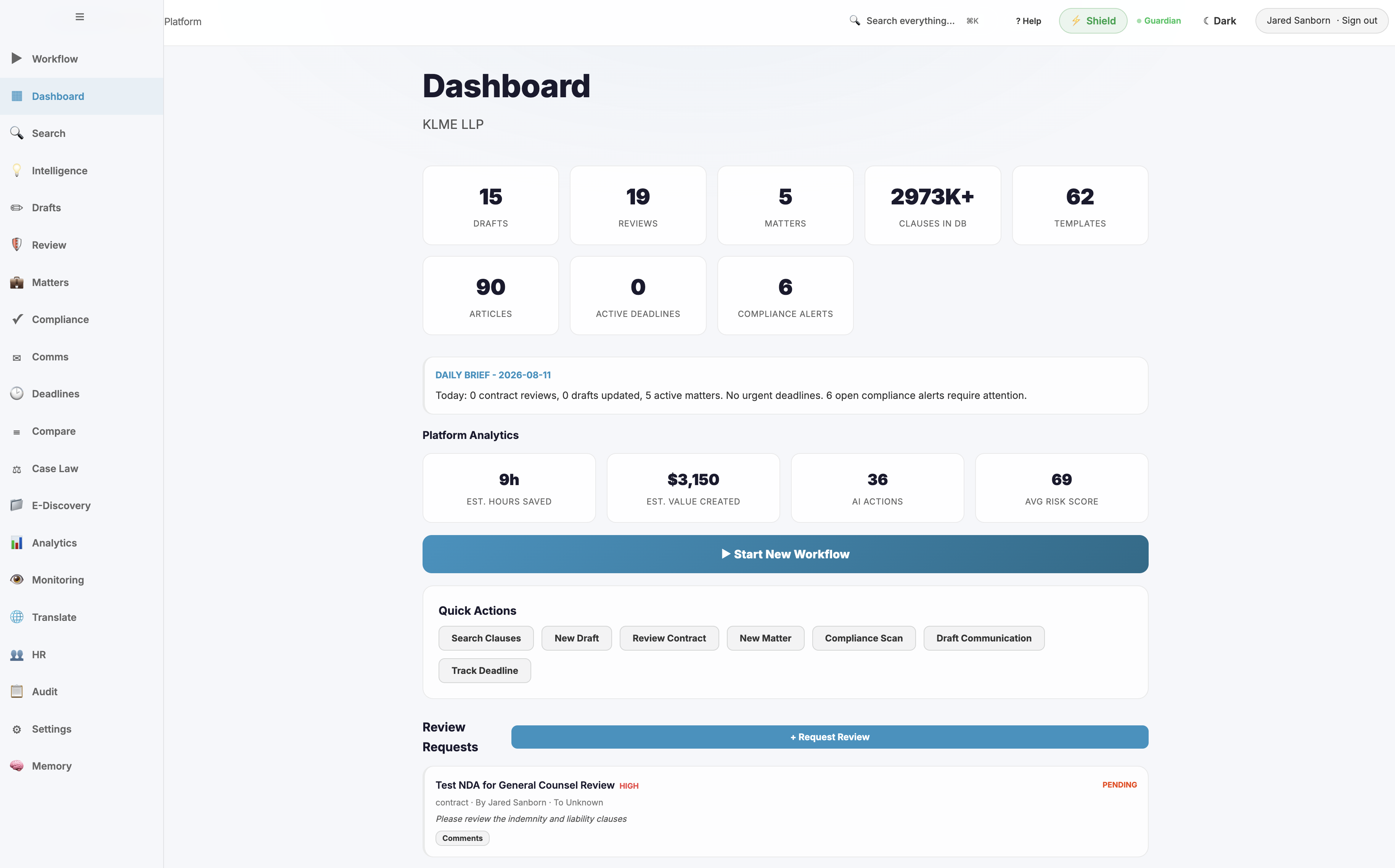The image size is (1395, 868).
Task: Click Test NDA for General Counsel Review
Action: point(525,785)
